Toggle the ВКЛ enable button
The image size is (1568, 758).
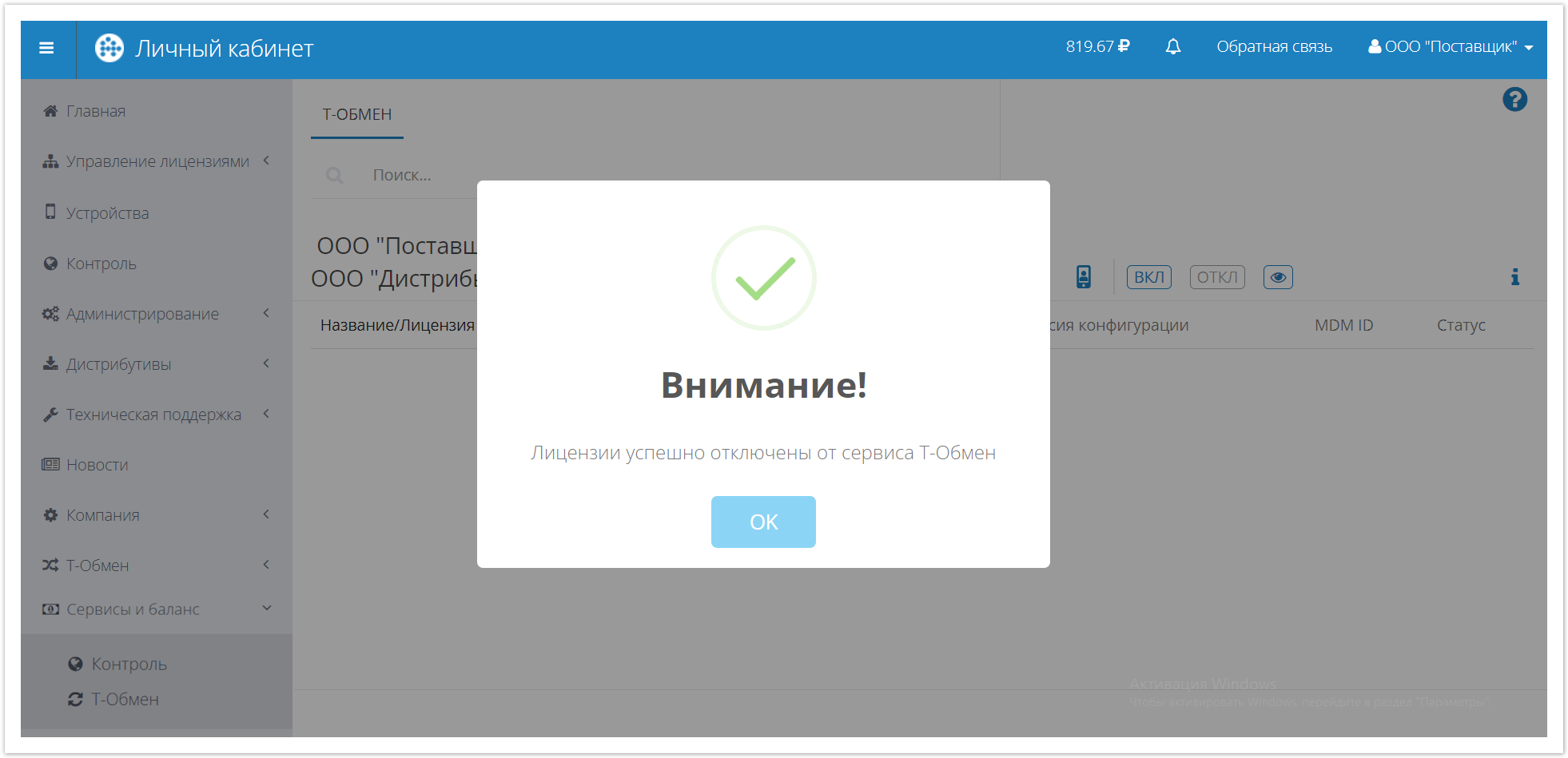1148,277
